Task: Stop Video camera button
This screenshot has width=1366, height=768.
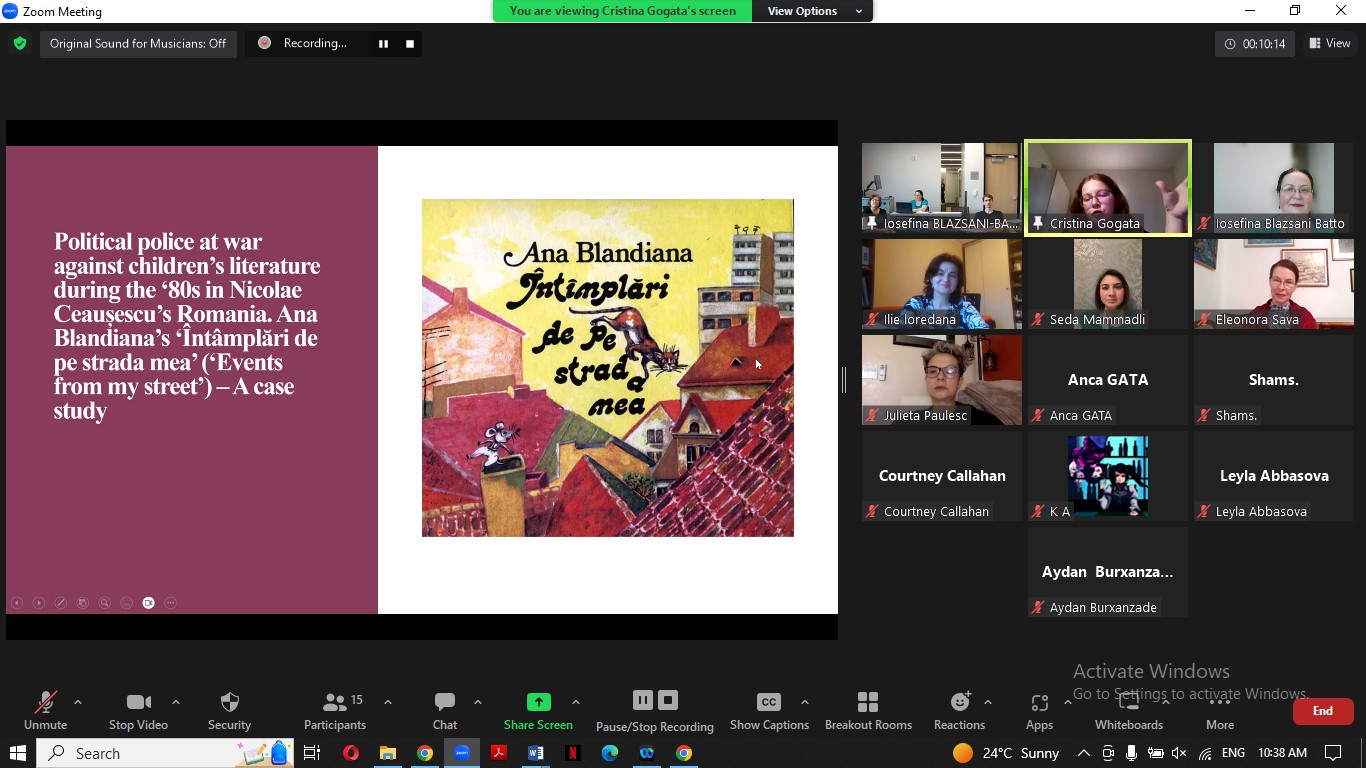Action: 138,711
